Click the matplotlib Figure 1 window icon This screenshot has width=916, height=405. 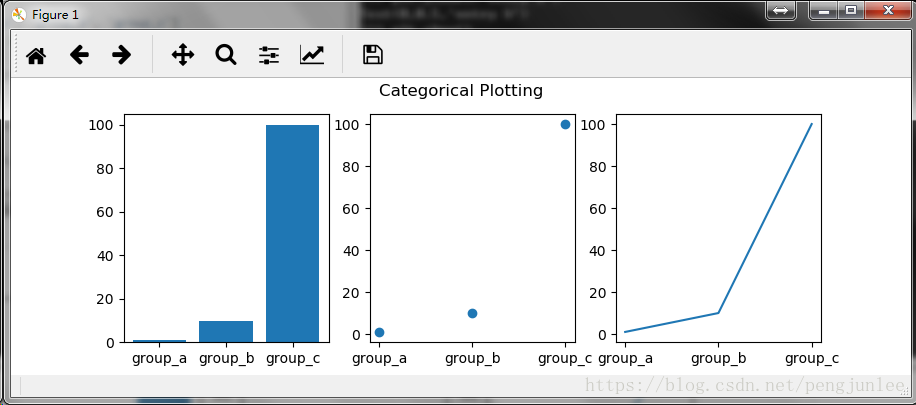pos(19,15)
